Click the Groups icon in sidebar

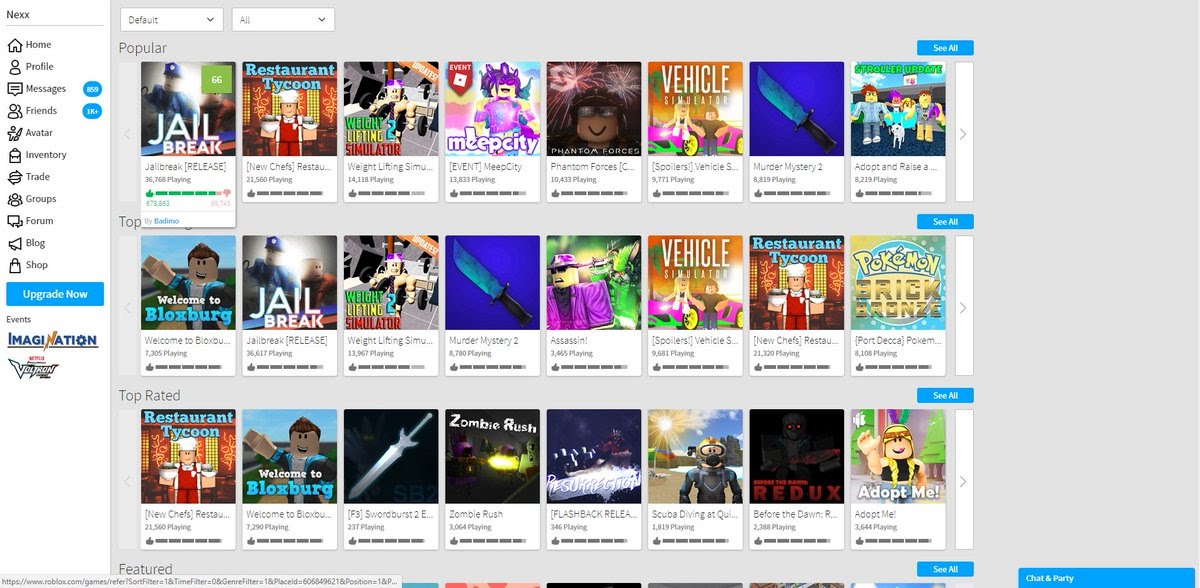15,199
